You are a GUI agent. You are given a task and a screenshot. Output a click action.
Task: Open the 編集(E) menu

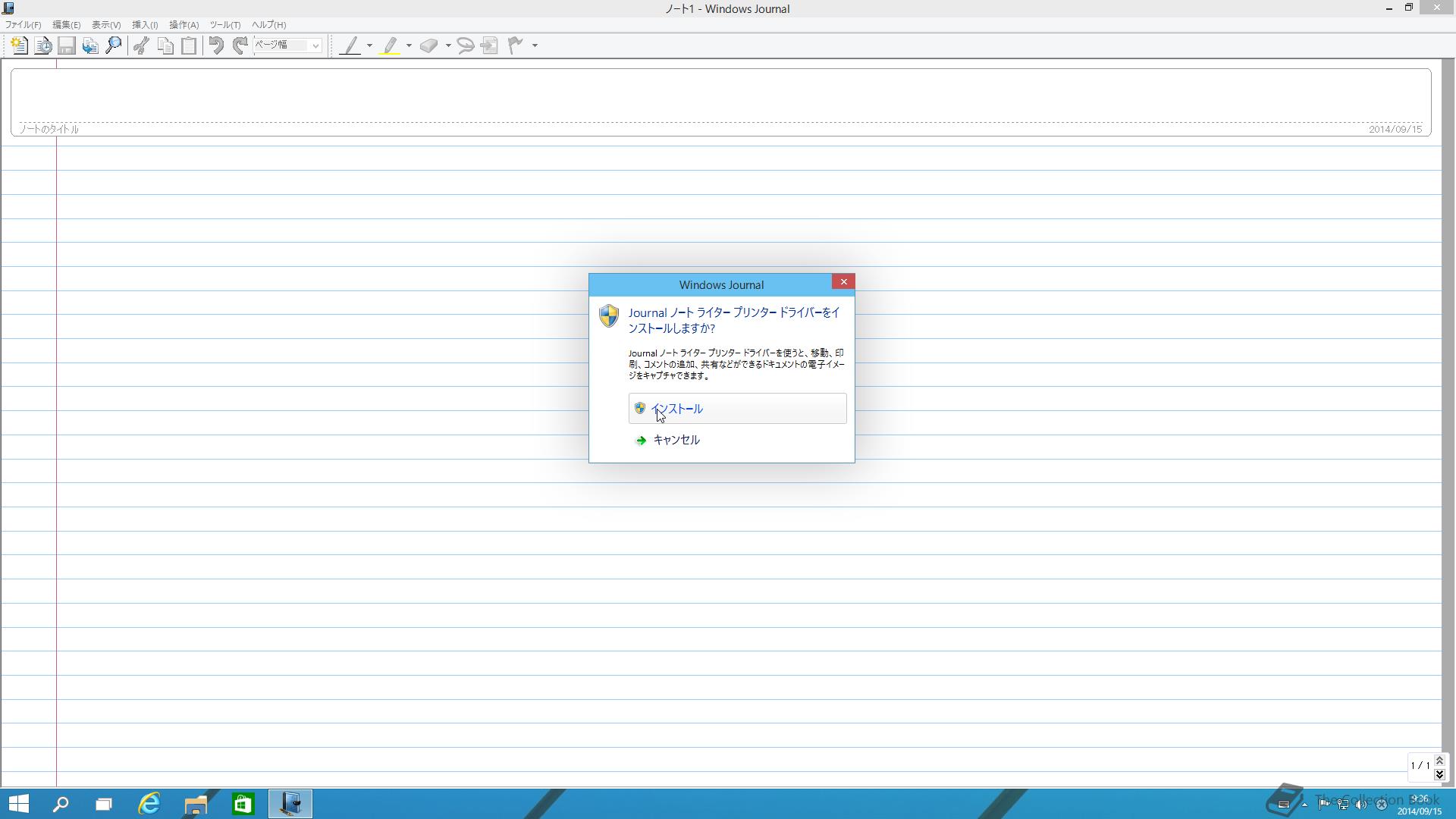click(x=66, y=25)
